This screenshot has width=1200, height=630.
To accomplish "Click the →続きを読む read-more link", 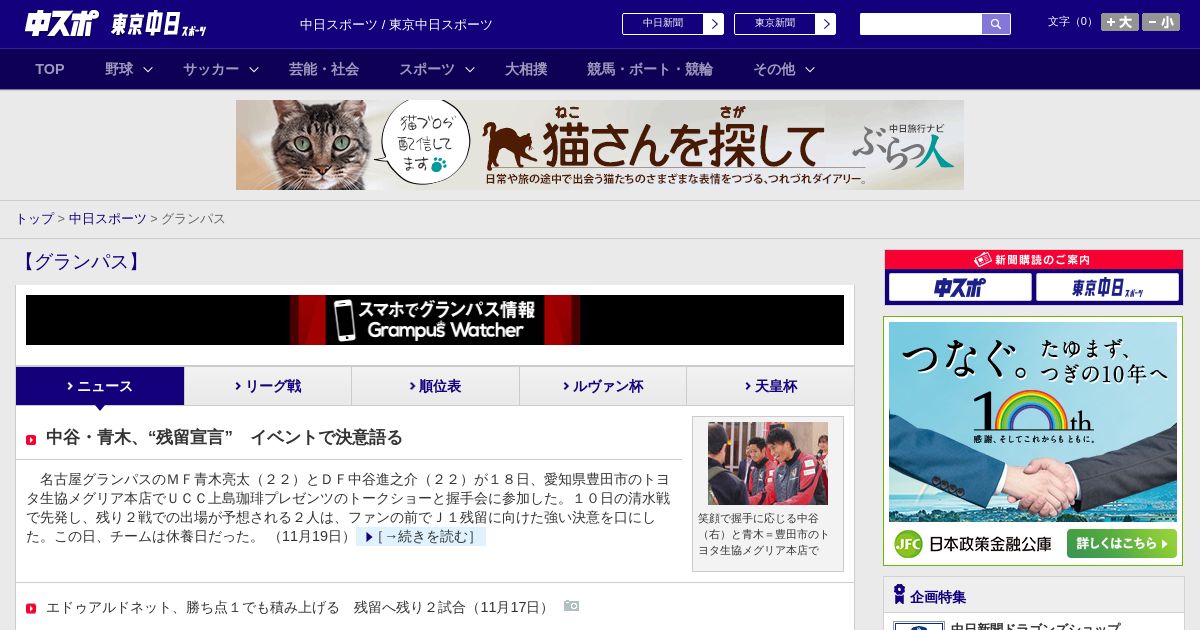I will (x=421, y=537).
